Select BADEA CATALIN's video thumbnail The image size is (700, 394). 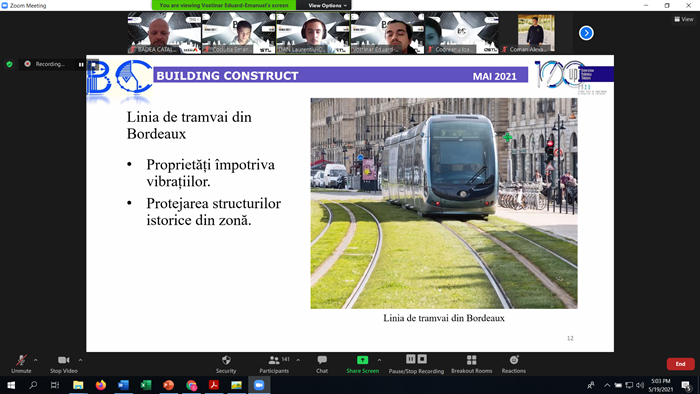pos(164,33)
